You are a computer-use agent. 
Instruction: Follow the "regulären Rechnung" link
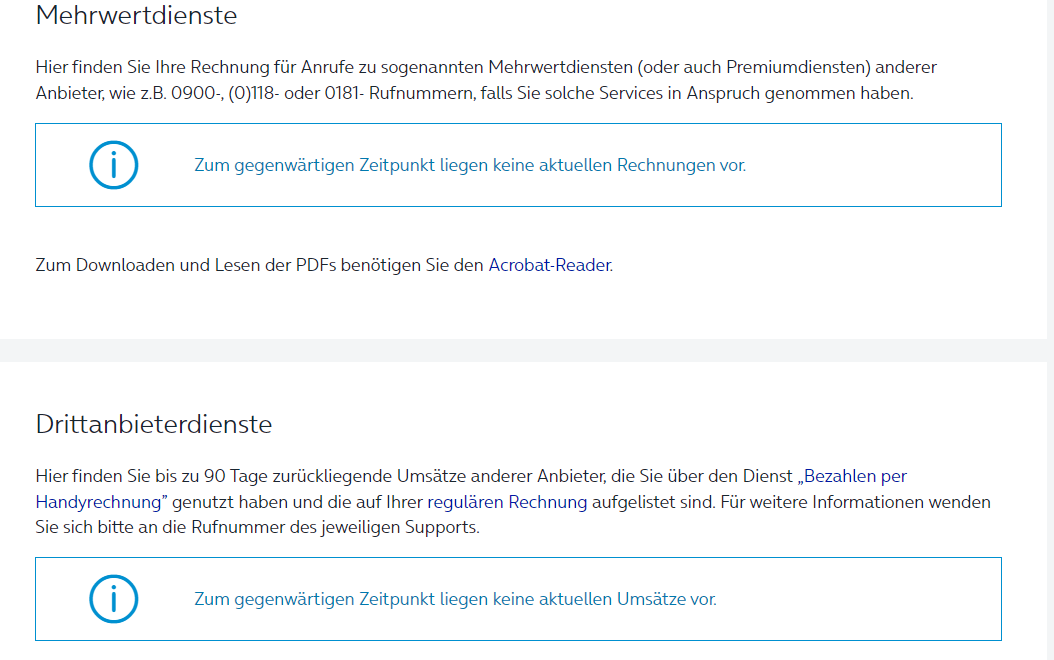tap(507, 502)
